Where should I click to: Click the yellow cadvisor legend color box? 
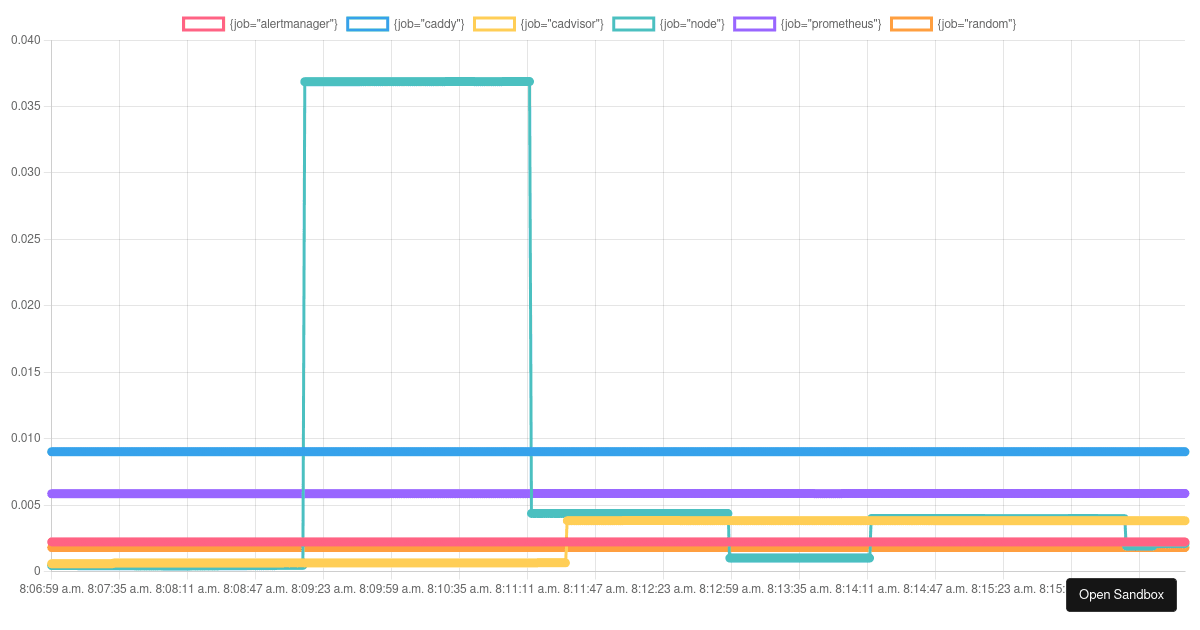tap(494, 24)
